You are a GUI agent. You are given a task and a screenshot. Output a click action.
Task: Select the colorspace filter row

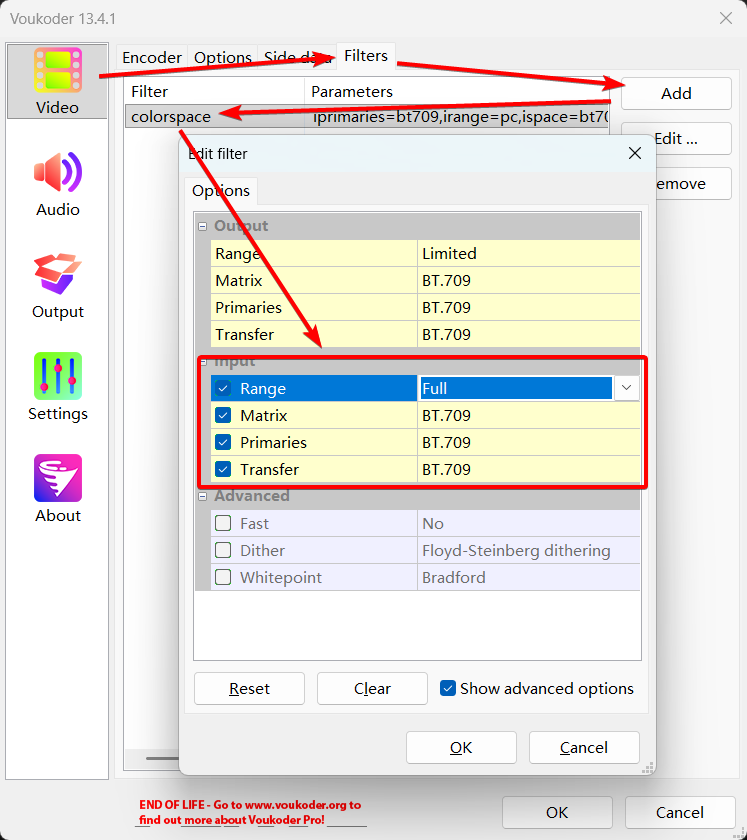coord(171,117)
